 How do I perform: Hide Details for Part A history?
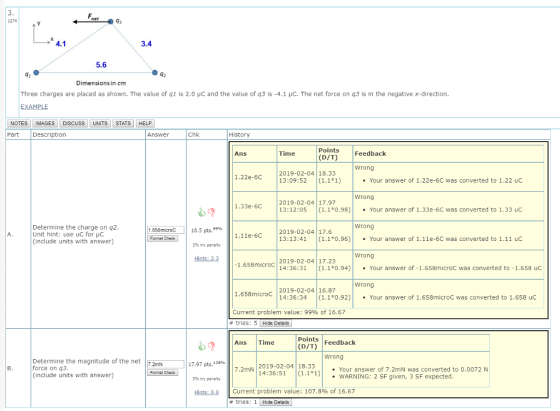275,323
